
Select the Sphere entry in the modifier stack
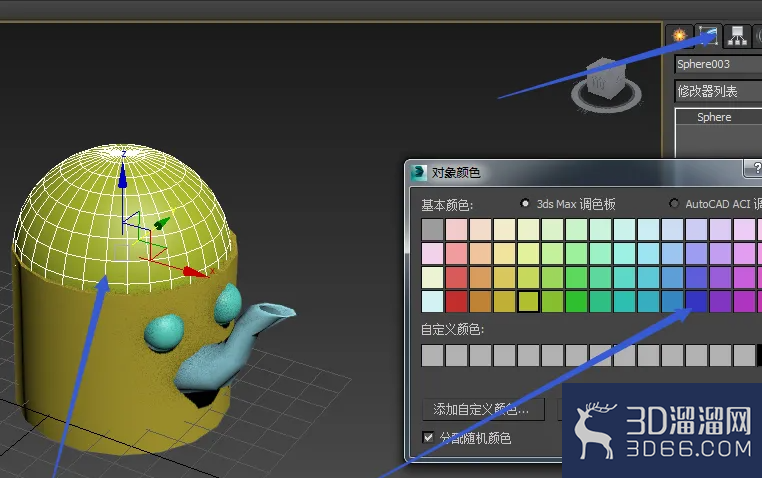pyautogui.click(x=714, y=117)
